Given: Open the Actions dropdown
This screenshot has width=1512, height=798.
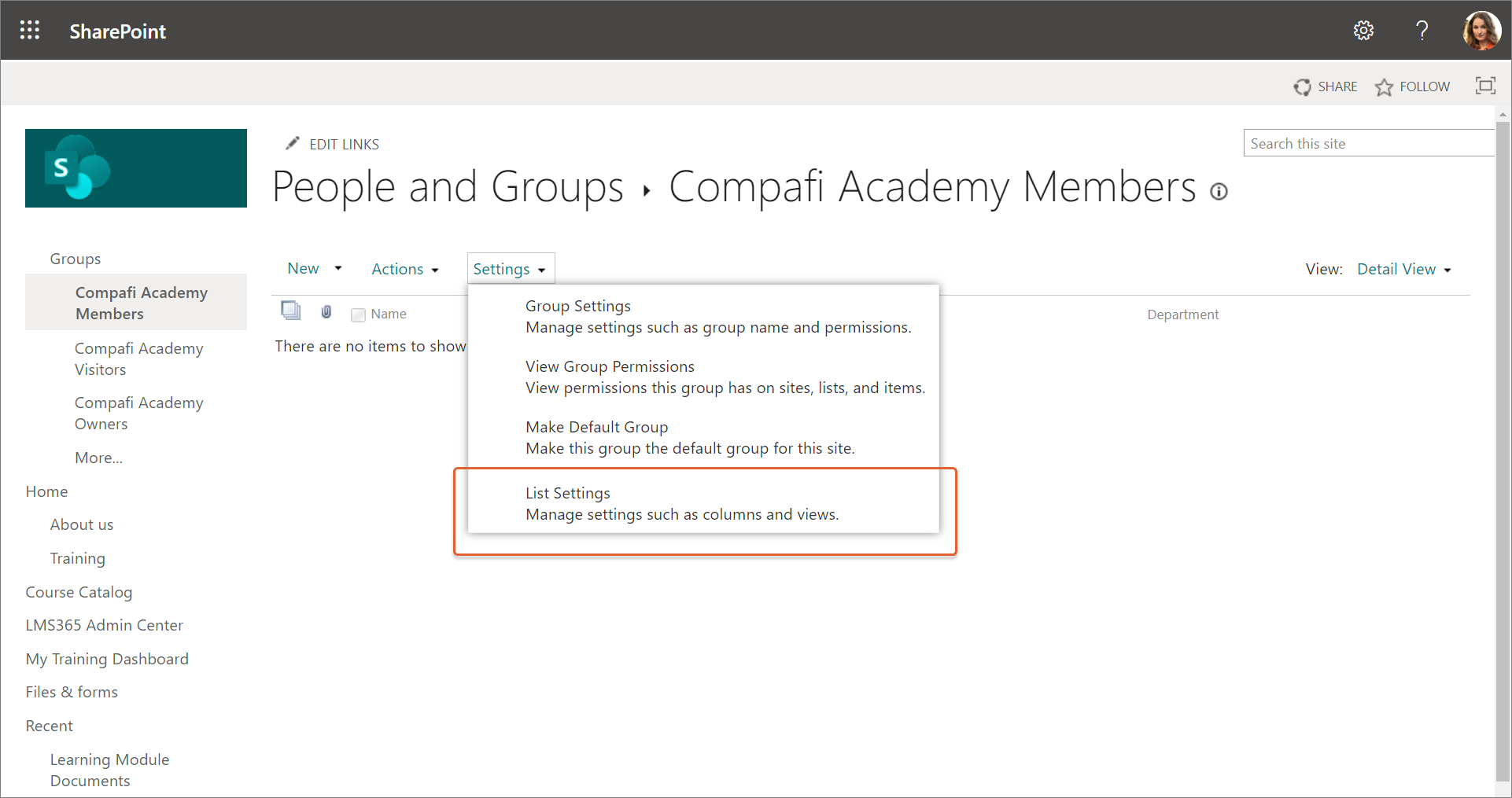Looking at the screenshot, I should [x=404, y=270].
